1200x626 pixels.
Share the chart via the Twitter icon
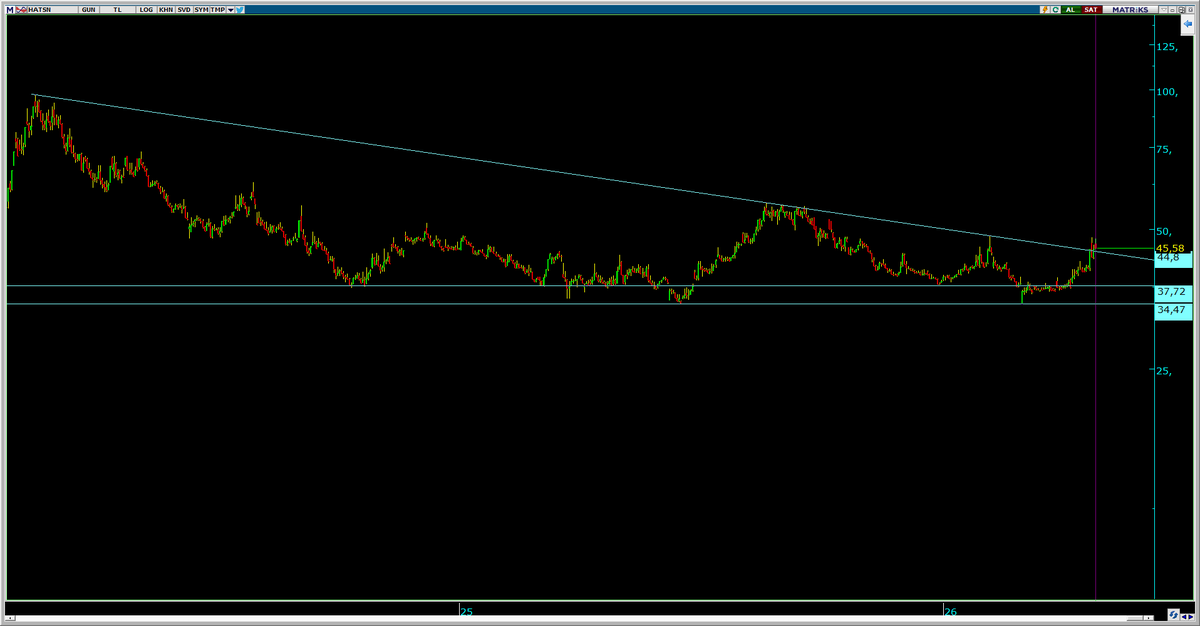240,10
